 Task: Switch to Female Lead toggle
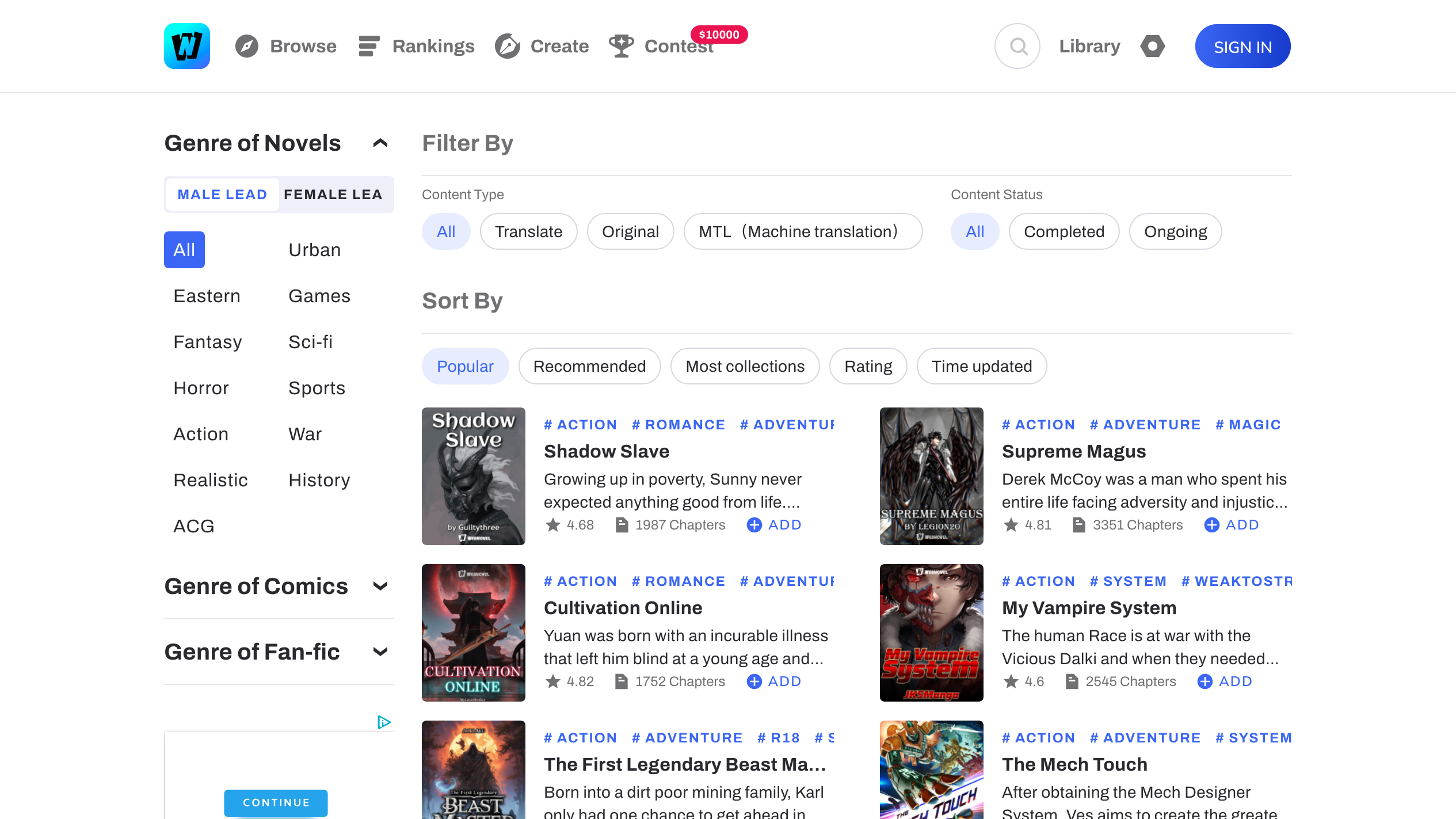333,195
